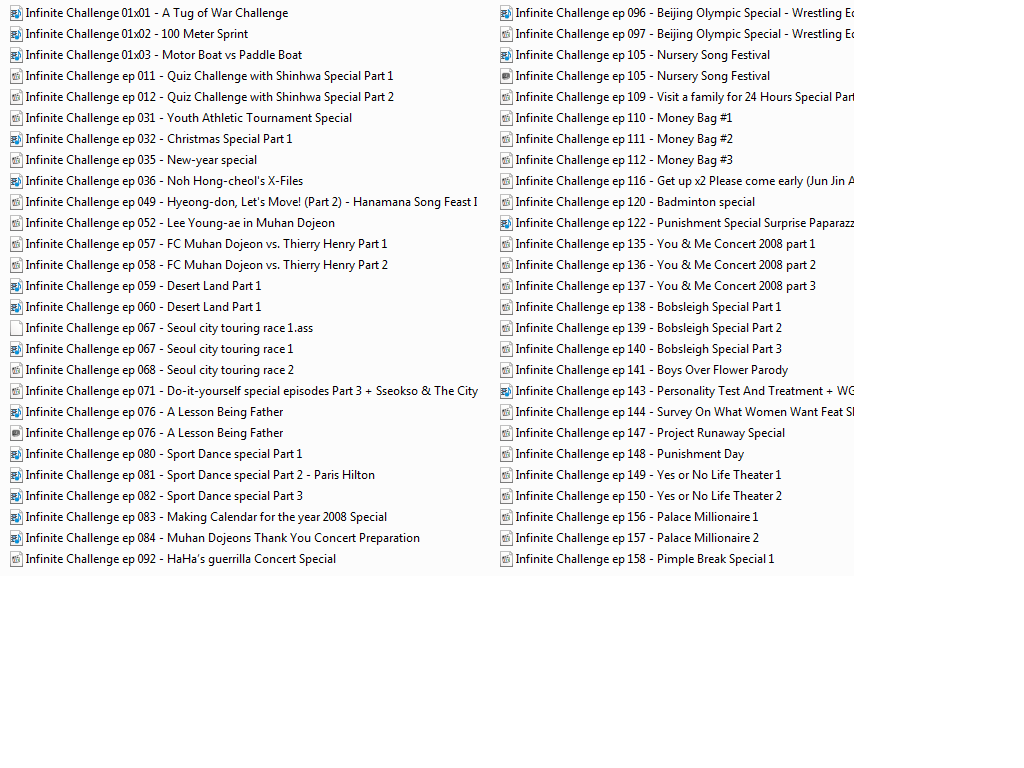Select ep 138 Bobsleigh Special Part 1 file
The image size is (1024, 768).
click(x=648, y=307)
